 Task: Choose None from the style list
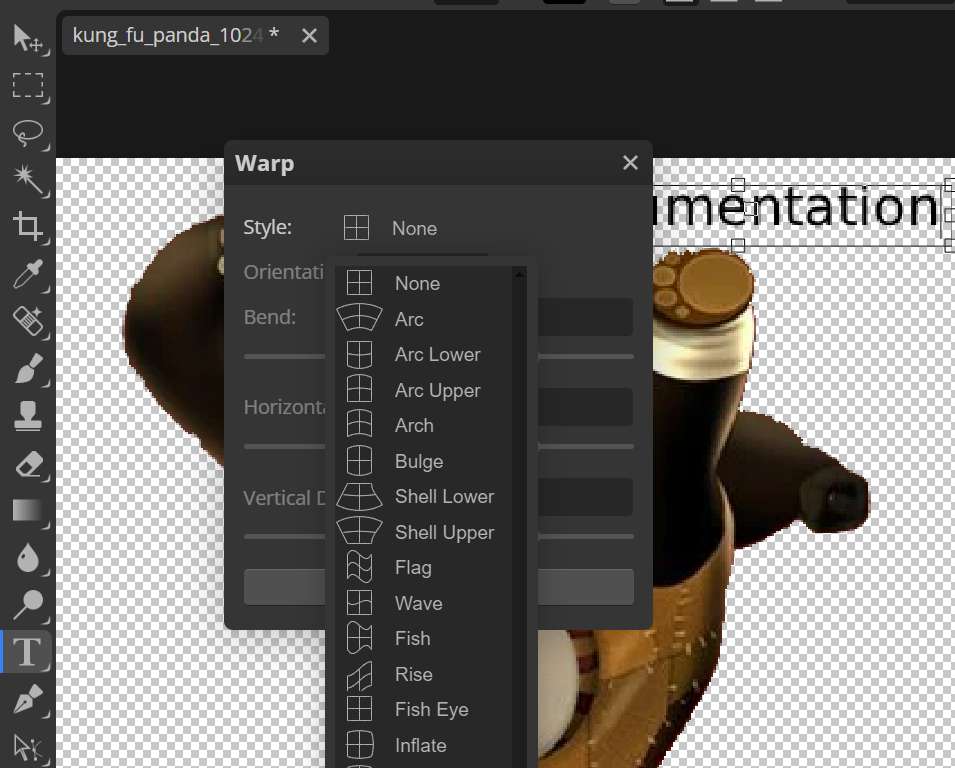click(423, 283)
